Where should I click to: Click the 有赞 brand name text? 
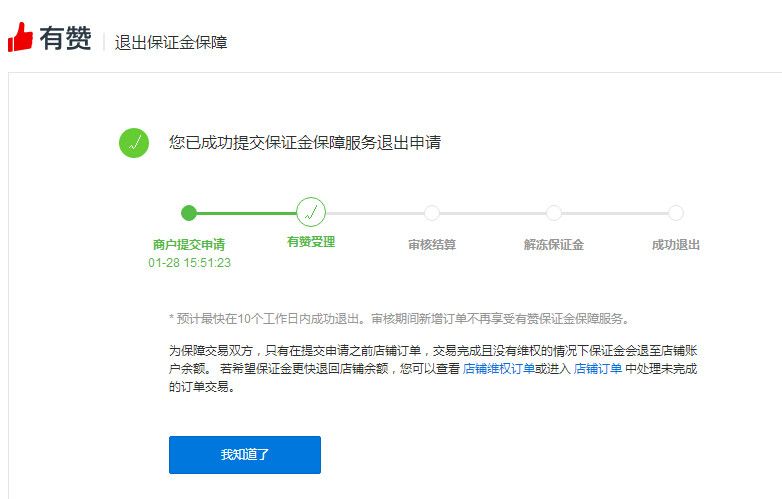66,39
